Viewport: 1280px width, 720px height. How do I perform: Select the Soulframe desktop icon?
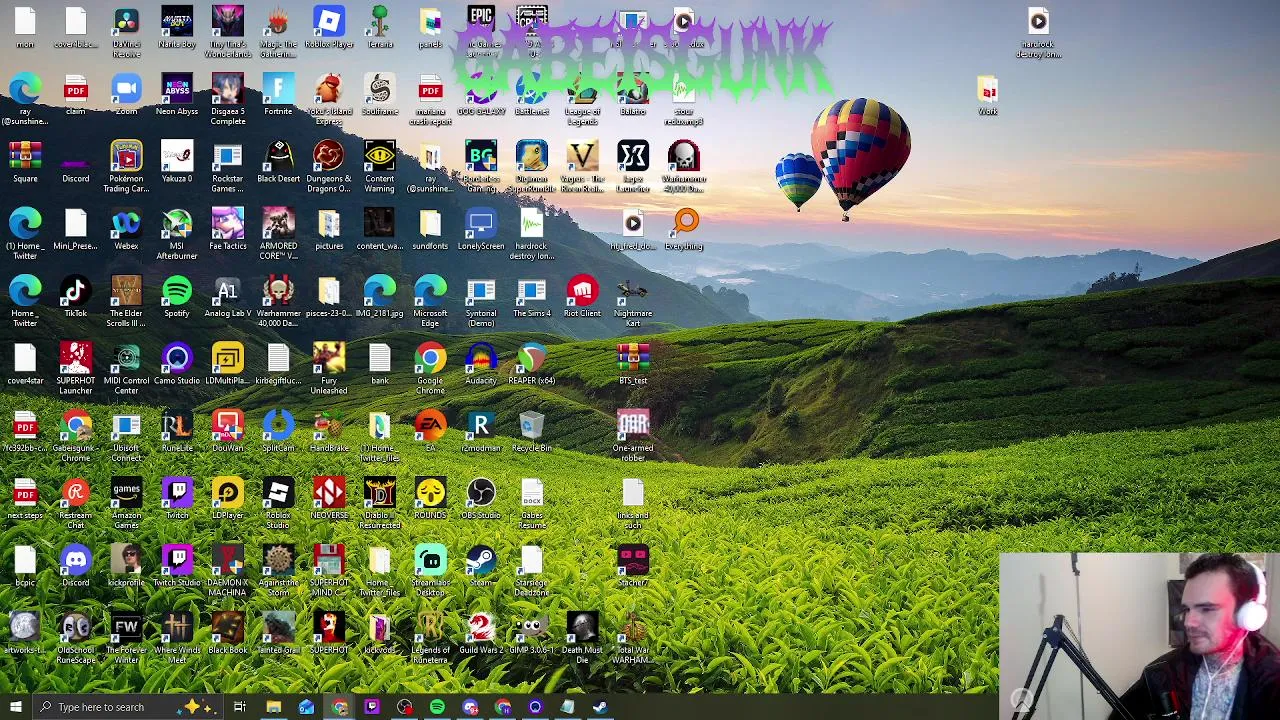click(380, 94)
